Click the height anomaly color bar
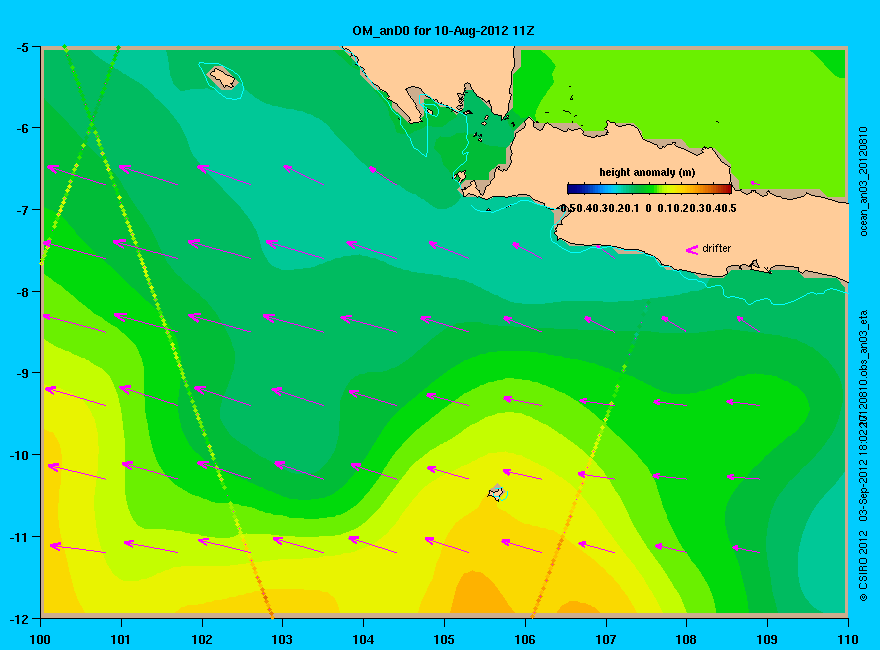Viewport: 880px width, 650px height. pos(649,189)
